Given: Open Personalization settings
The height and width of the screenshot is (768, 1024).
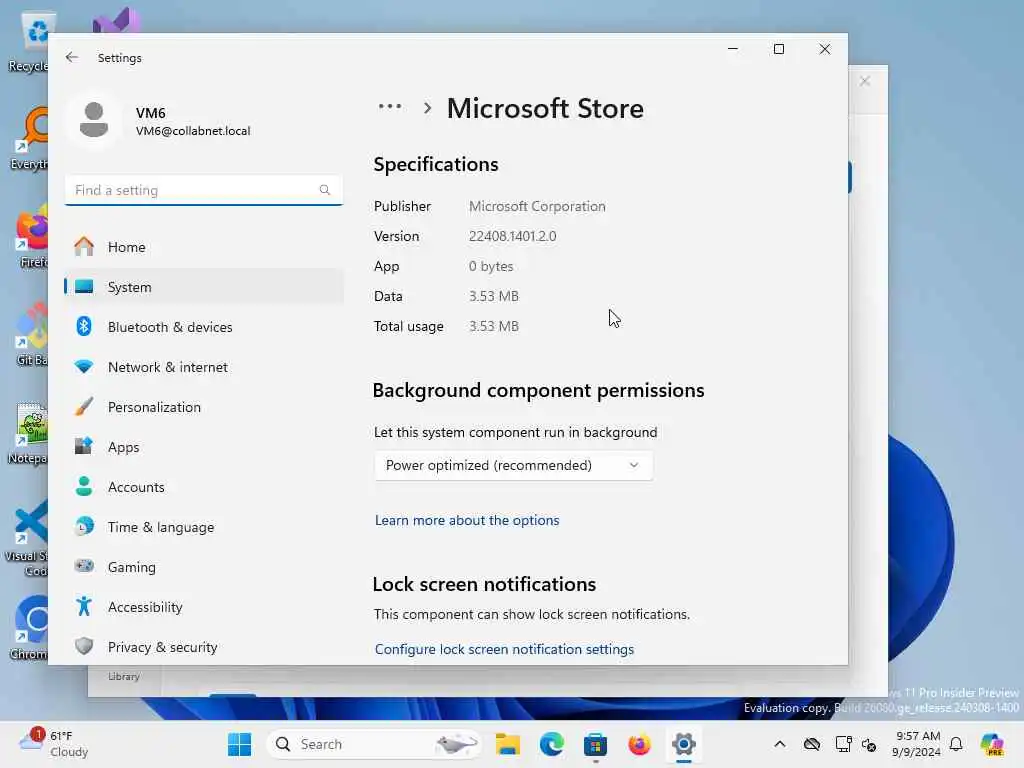Looking at the screenshot, I should pyautogui.click(x=204, y=407).
